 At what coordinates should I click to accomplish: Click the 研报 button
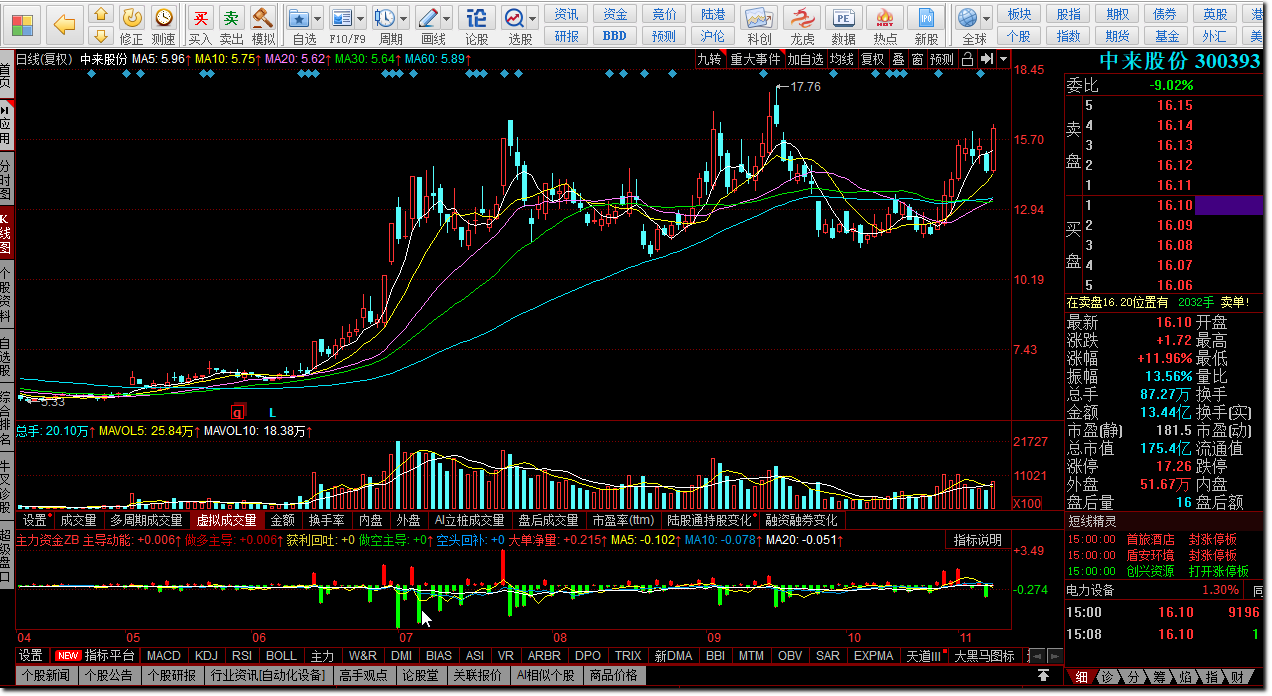pos(567,36)
